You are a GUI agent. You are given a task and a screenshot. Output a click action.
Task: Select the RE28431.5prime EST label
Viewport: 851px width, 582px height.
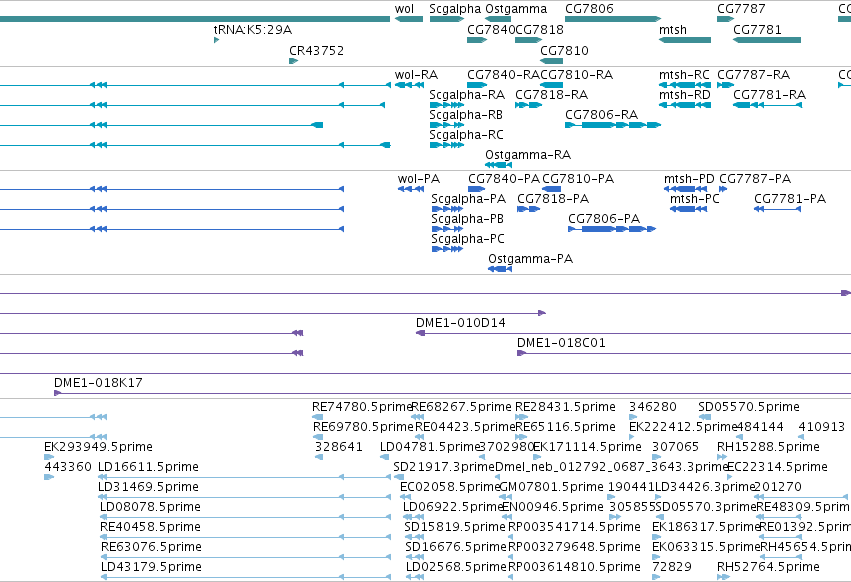coord(565,407)
